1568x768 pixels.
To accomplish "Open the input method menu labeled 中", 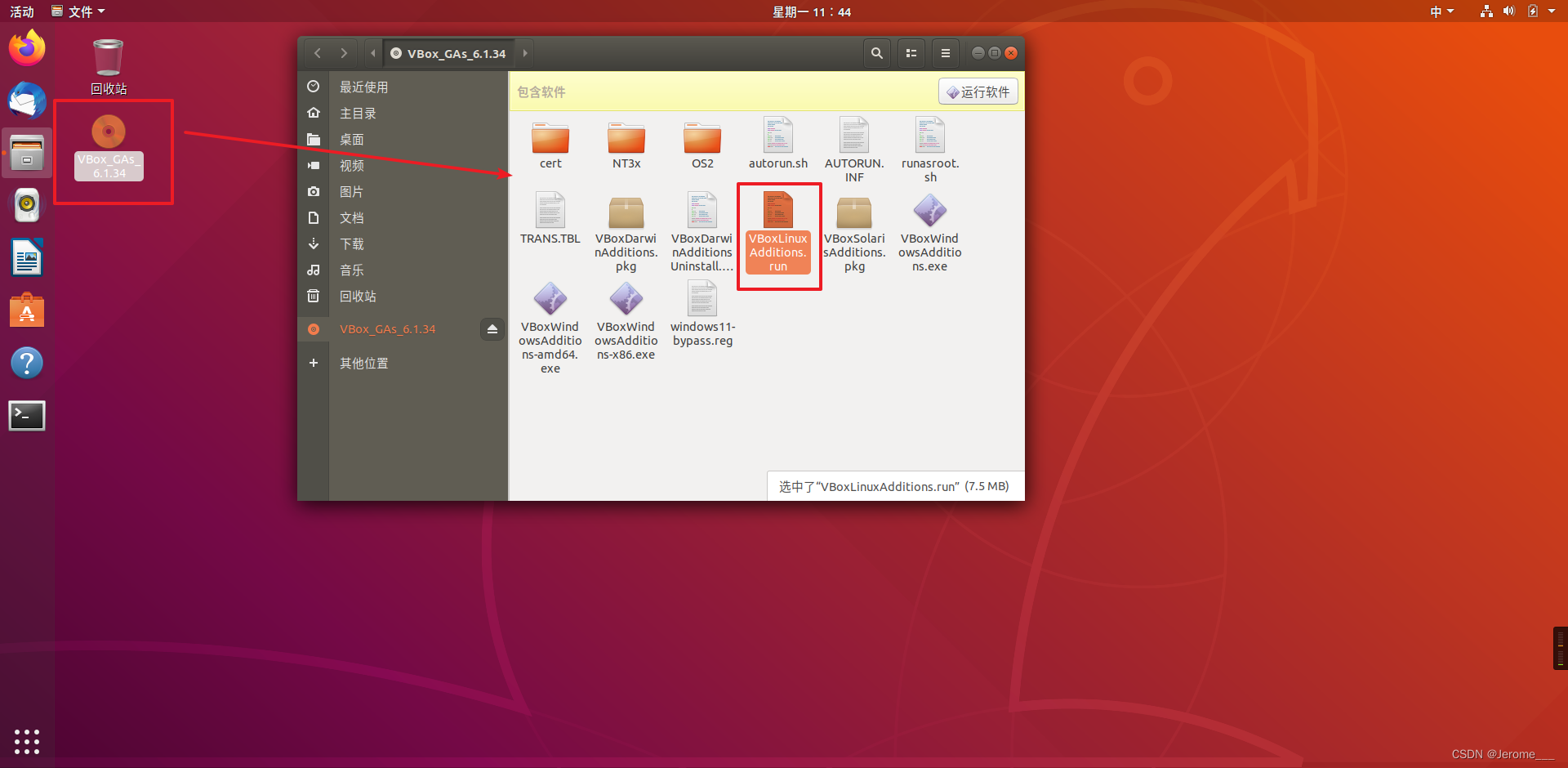I will [x=1441, y=11].
